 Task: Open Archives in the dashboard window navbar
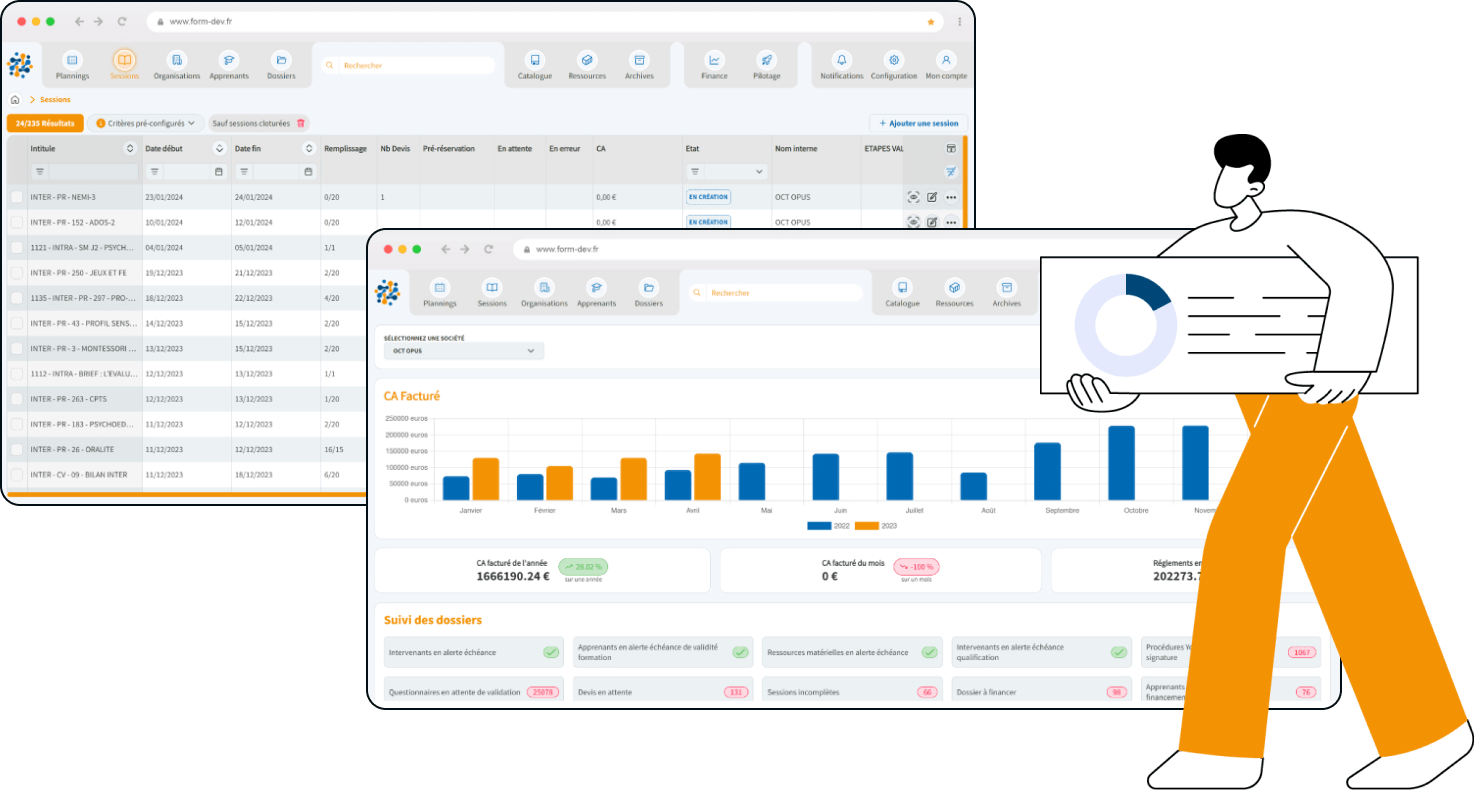coord(1007,293)
